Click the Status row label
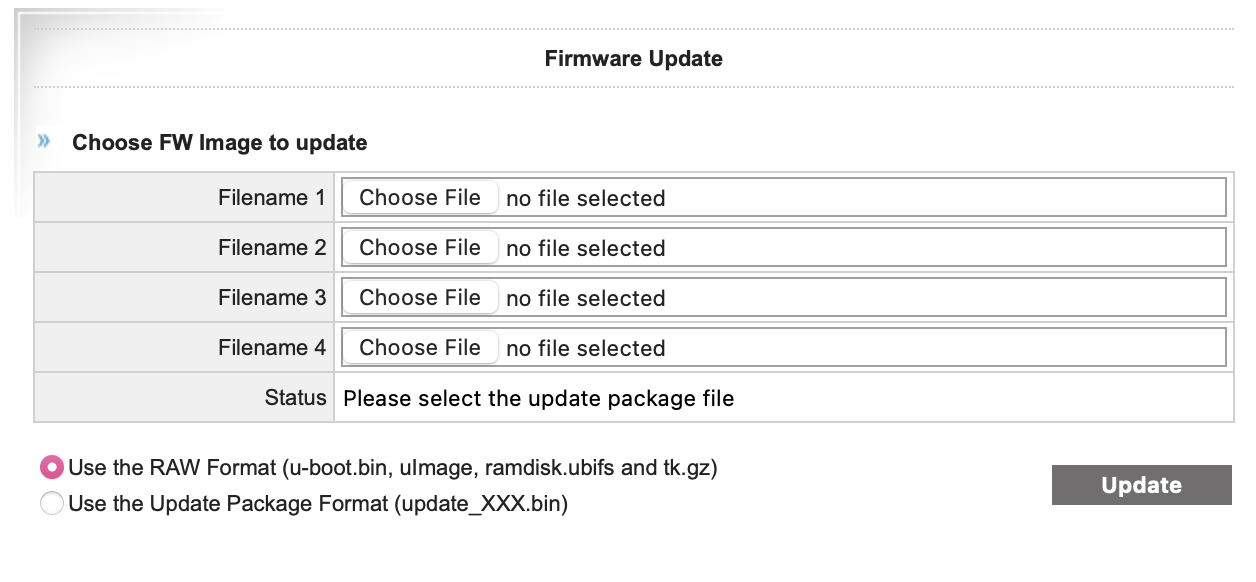The image size is (1256, 582). point(295,398)
